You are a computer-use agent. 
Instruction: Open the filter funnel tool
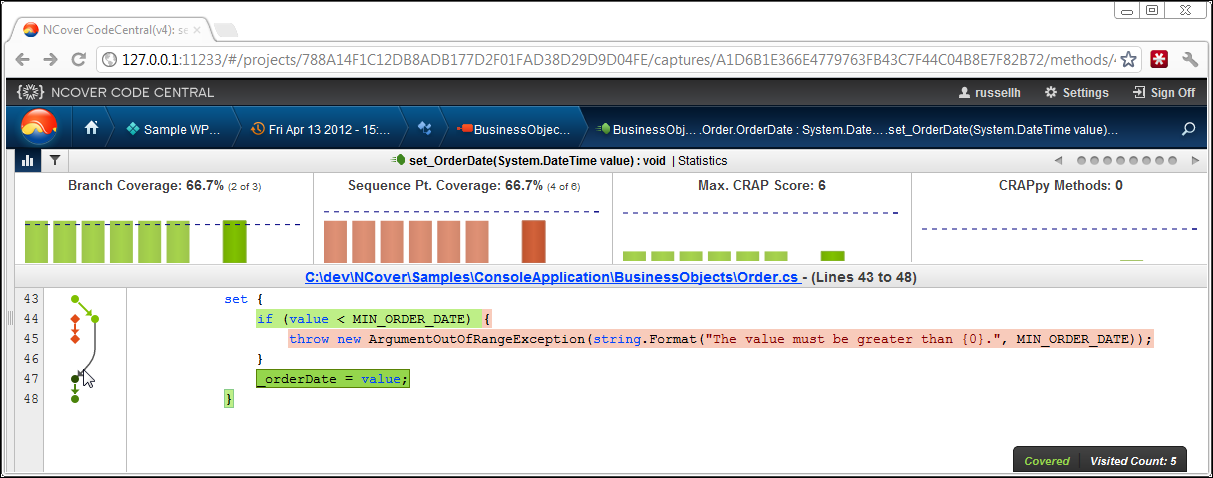click(55, 160)
